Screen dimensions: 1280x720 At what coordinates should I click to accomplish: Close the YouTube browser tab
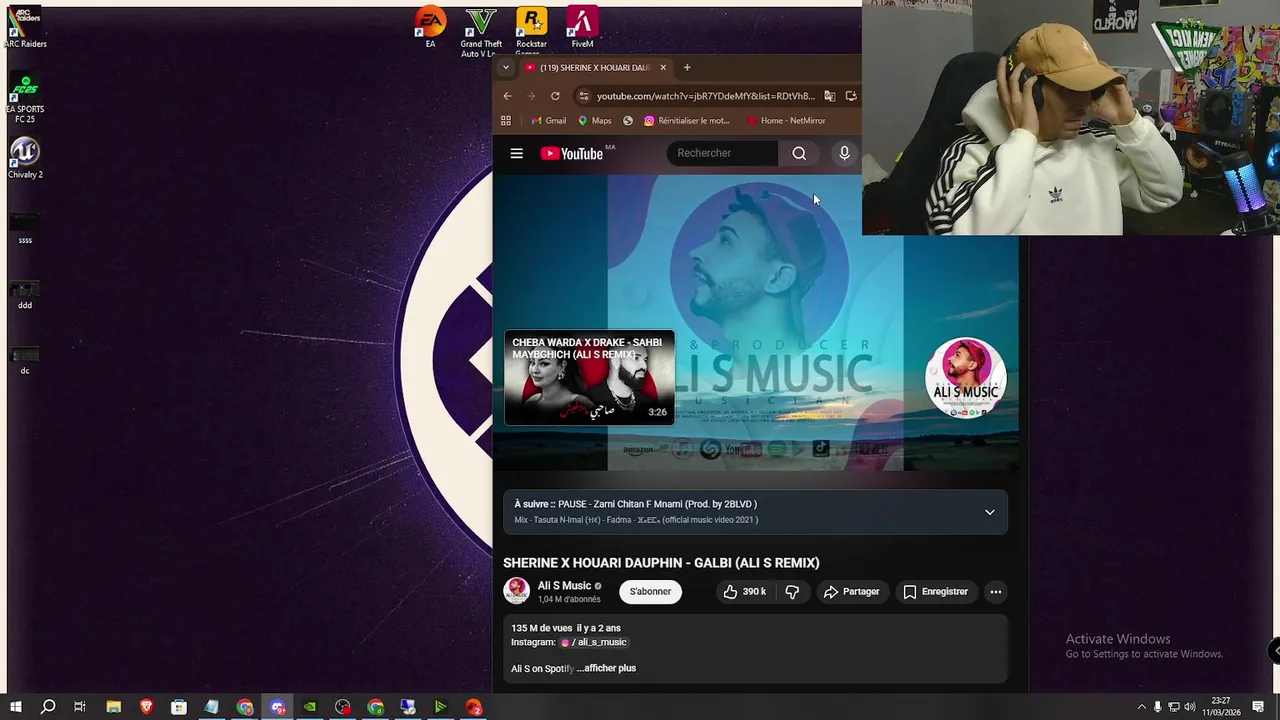point(662,68)
